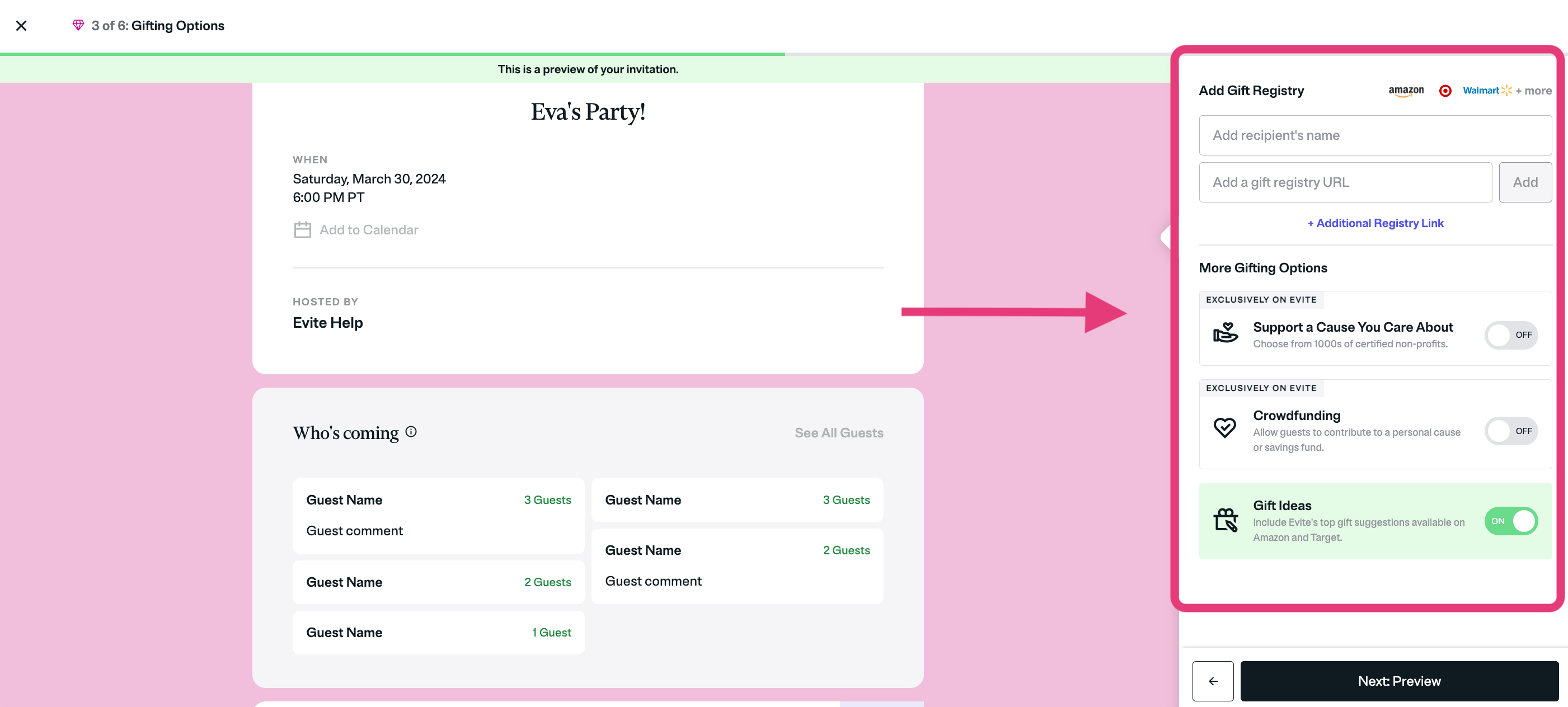Click the Walmart logo
Viewport: 1568px width, 707px height.
click(1486, 91)
